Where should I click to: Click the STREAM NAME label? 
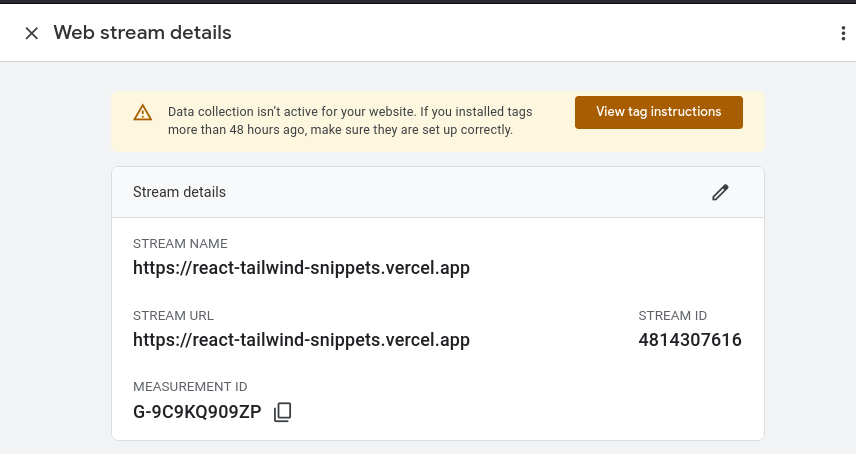click(x=180, y=244)
